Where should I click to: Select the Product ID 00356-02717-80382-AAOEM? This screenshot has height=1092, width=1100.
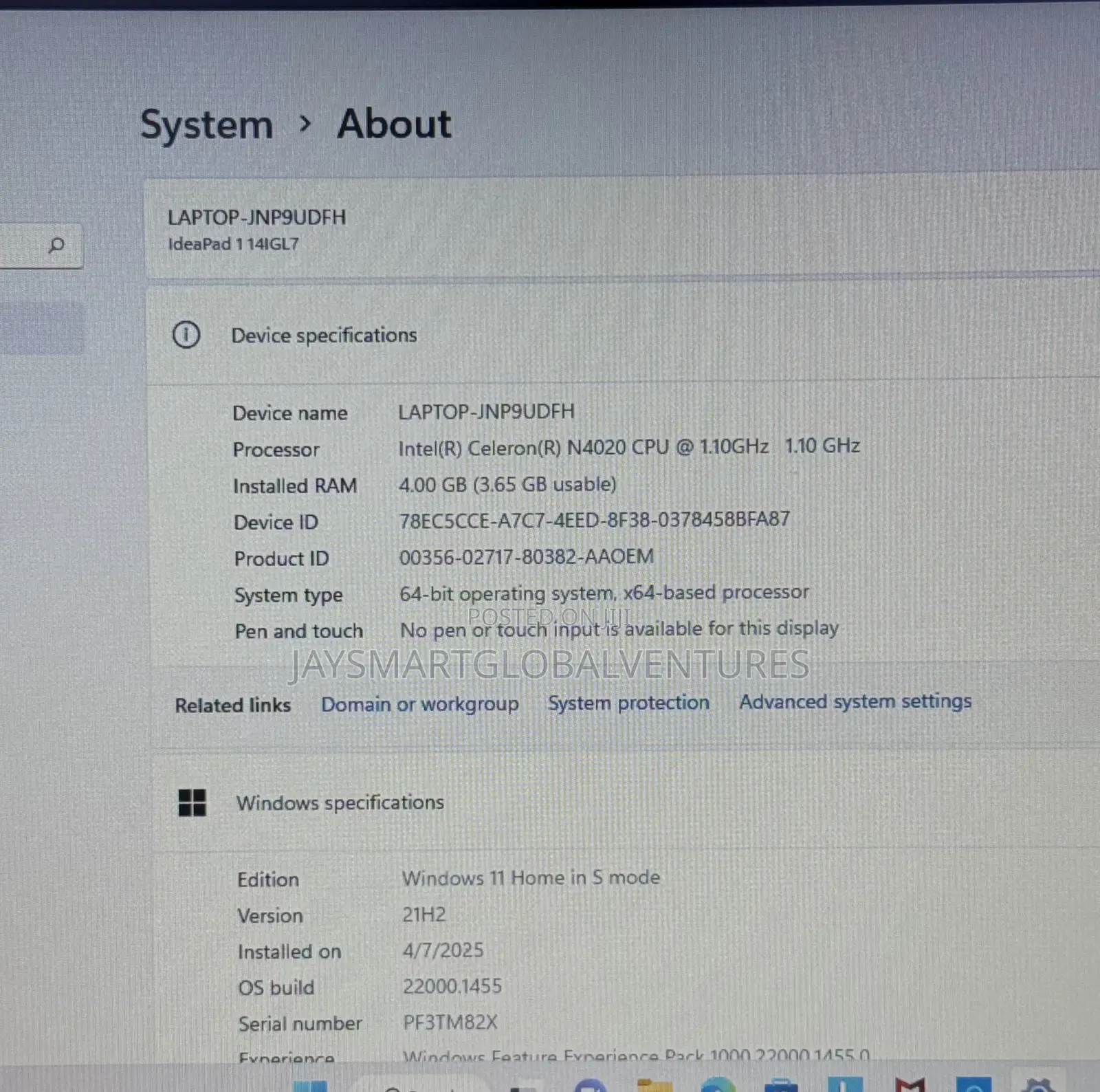[527, 556]
